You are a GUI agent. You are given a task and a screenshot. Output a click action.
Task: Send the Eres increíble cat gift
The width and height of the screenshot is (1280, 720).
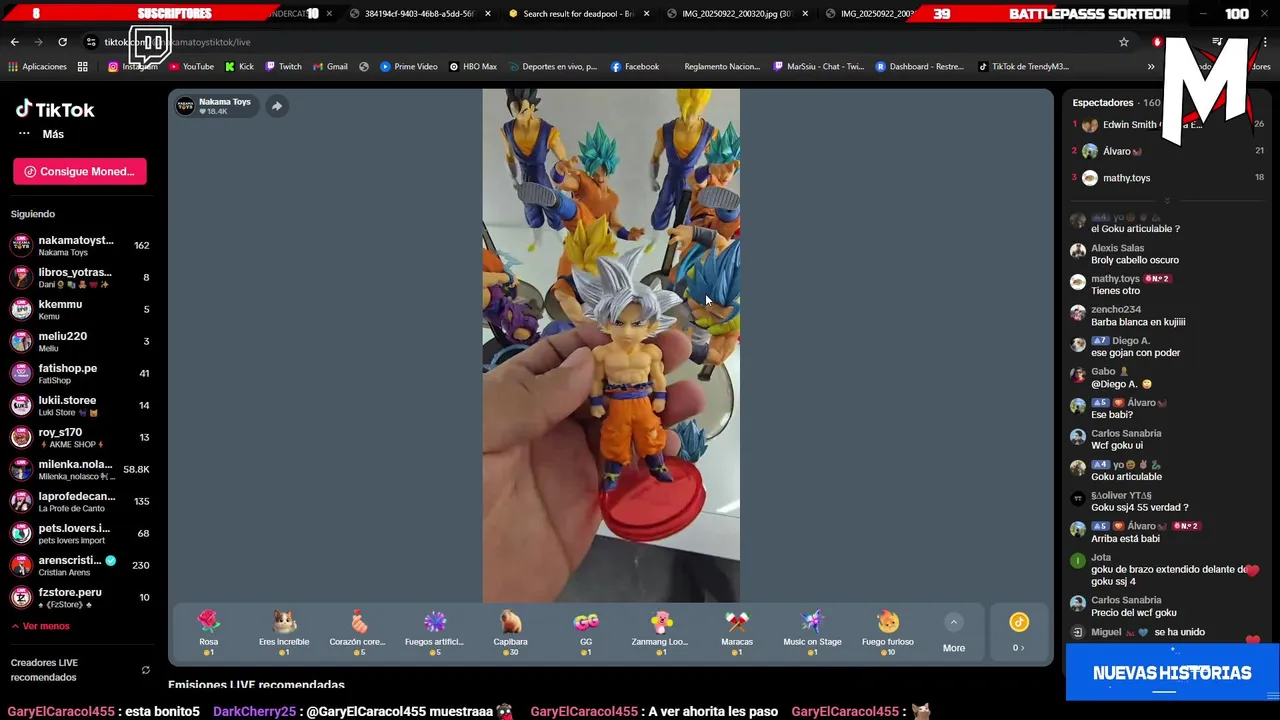point(284,632)
